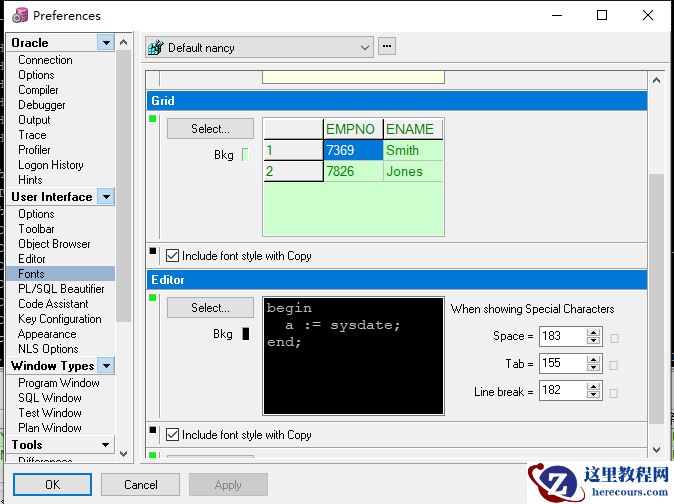
Task: Pick the Grid background color swatch
Action: tap(245, 155)
